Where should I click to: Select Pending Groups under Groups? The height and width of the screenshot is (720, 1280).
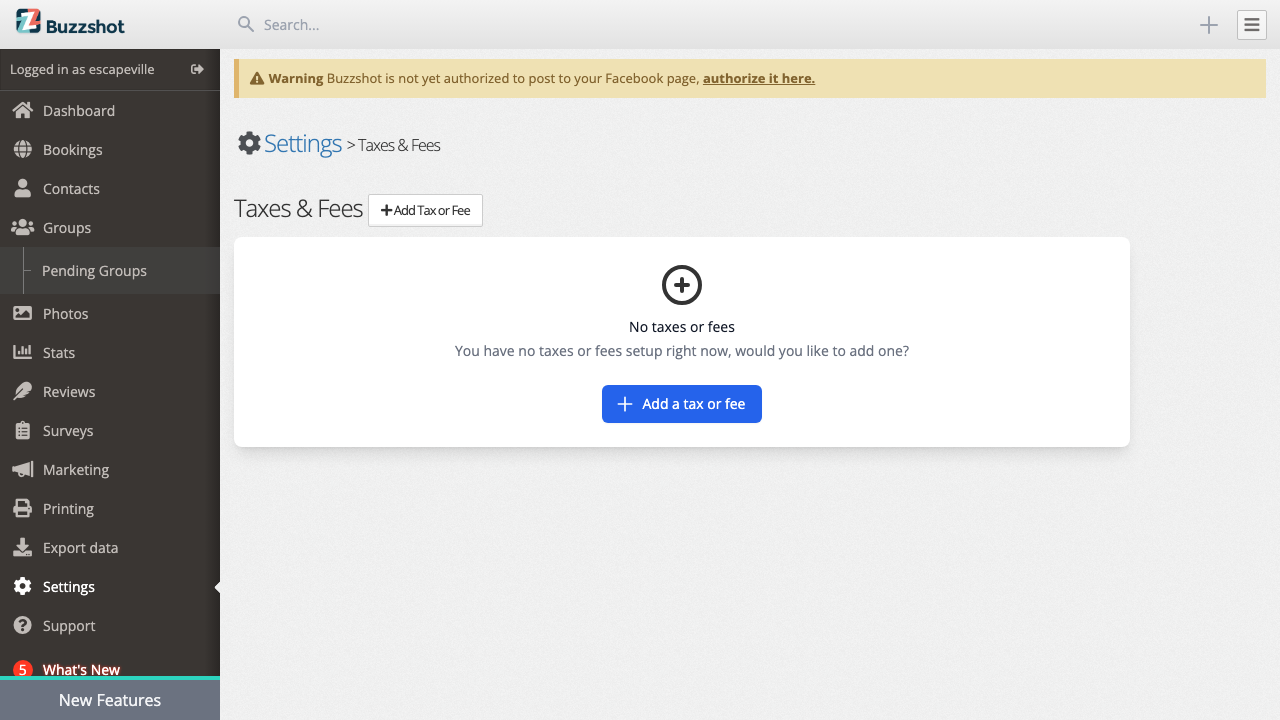point(94,270)
